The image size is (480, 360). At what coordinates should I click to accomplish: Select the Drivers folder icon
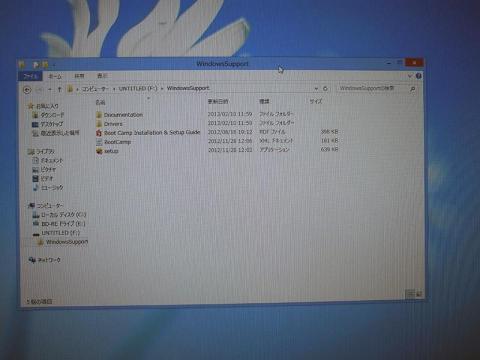pos(99,124)
